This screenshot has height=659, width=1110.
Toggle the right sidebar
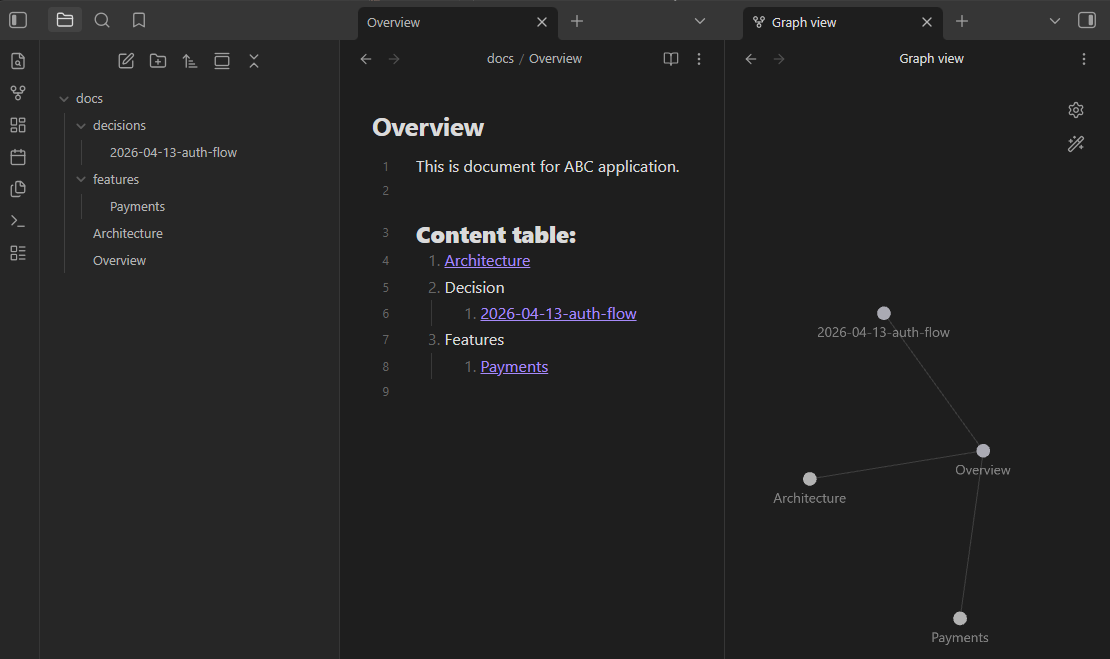point(1087,21)
